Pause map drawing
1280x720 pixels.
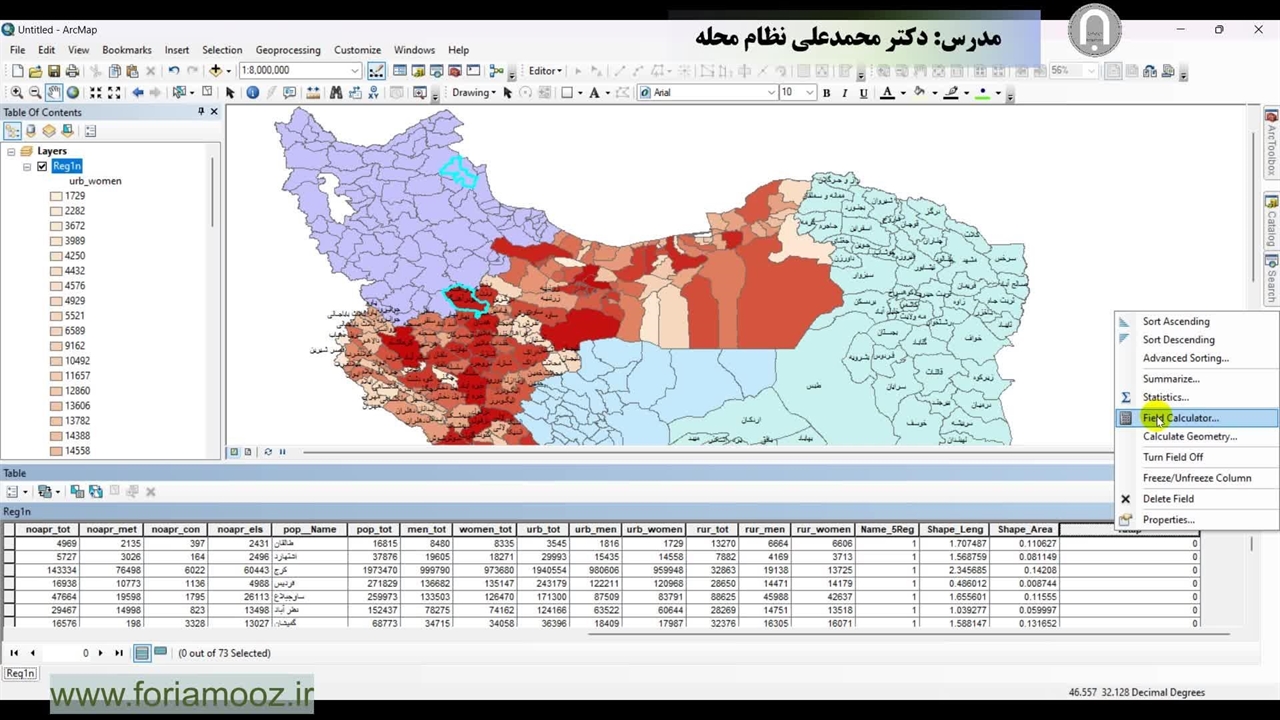click(x=282, y=452)
